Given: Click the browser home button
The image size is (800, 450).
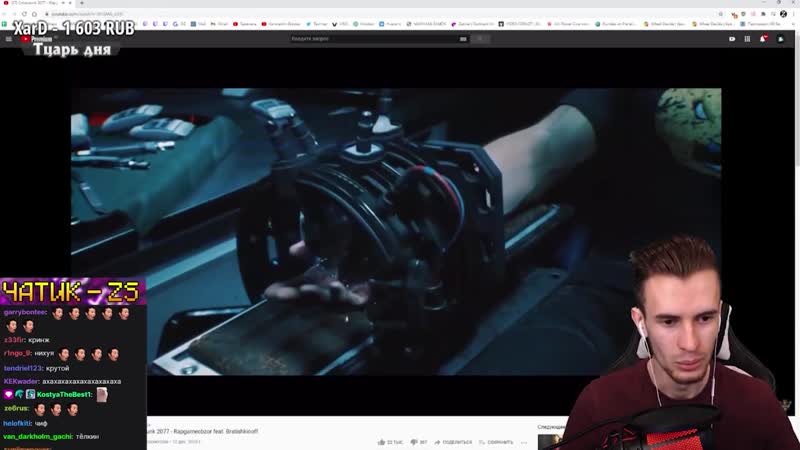Looking at the screenshot, I should point(34,14).
